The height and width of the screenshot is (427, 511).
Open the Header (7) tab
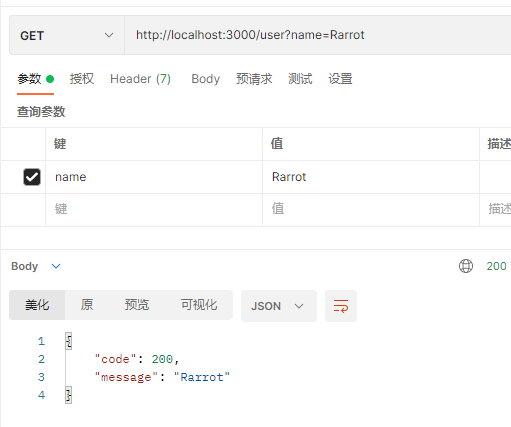140,79
